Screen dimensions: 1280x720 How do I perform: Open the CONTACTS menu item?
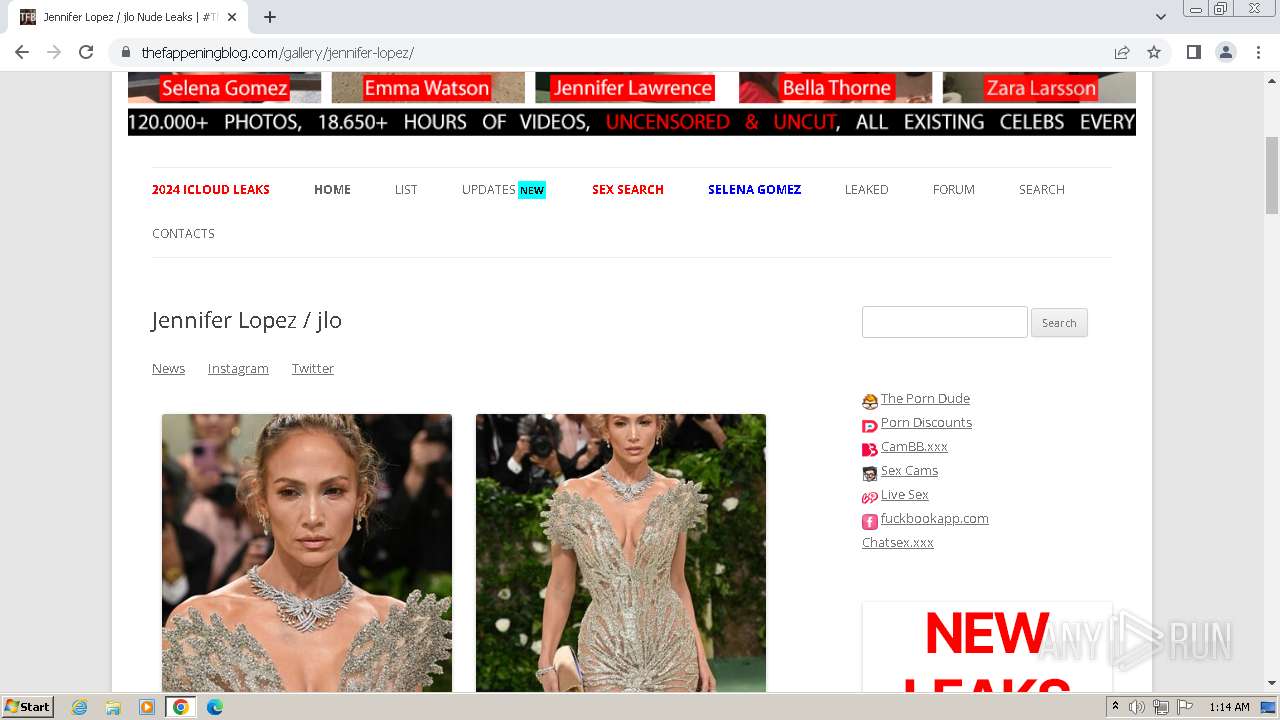pyautogui.click(x=183, y=233)
